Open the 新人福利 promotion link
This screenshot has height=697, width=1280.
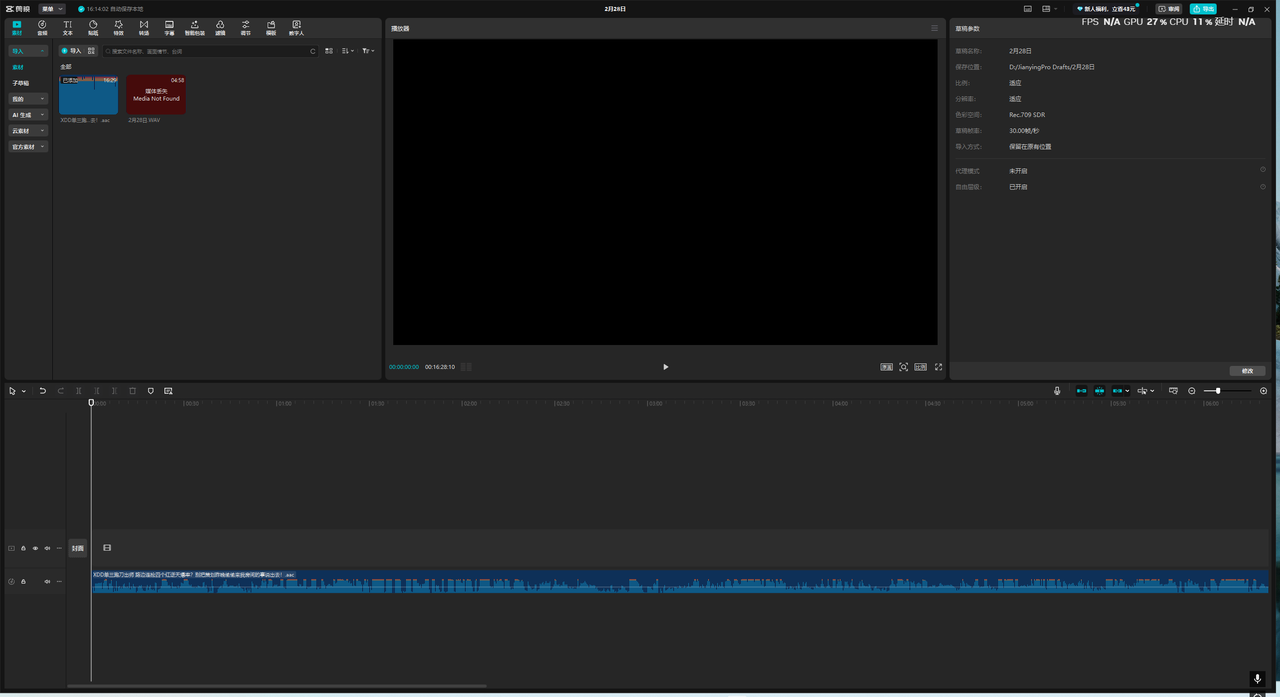coord(1106,9)
